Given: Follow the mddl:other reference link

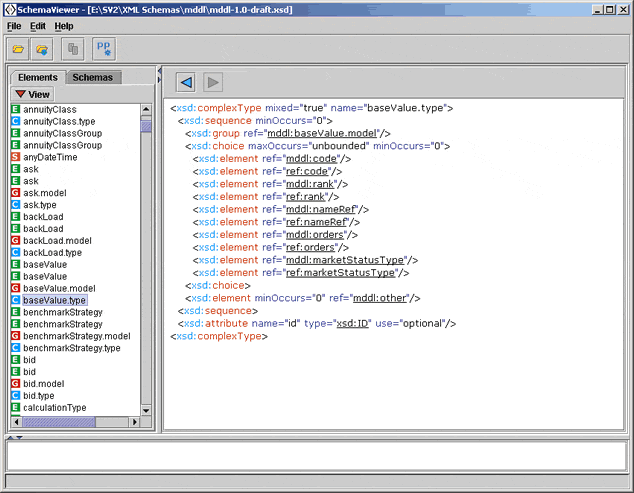Looking at the screenshot, I should pos(380,298).
